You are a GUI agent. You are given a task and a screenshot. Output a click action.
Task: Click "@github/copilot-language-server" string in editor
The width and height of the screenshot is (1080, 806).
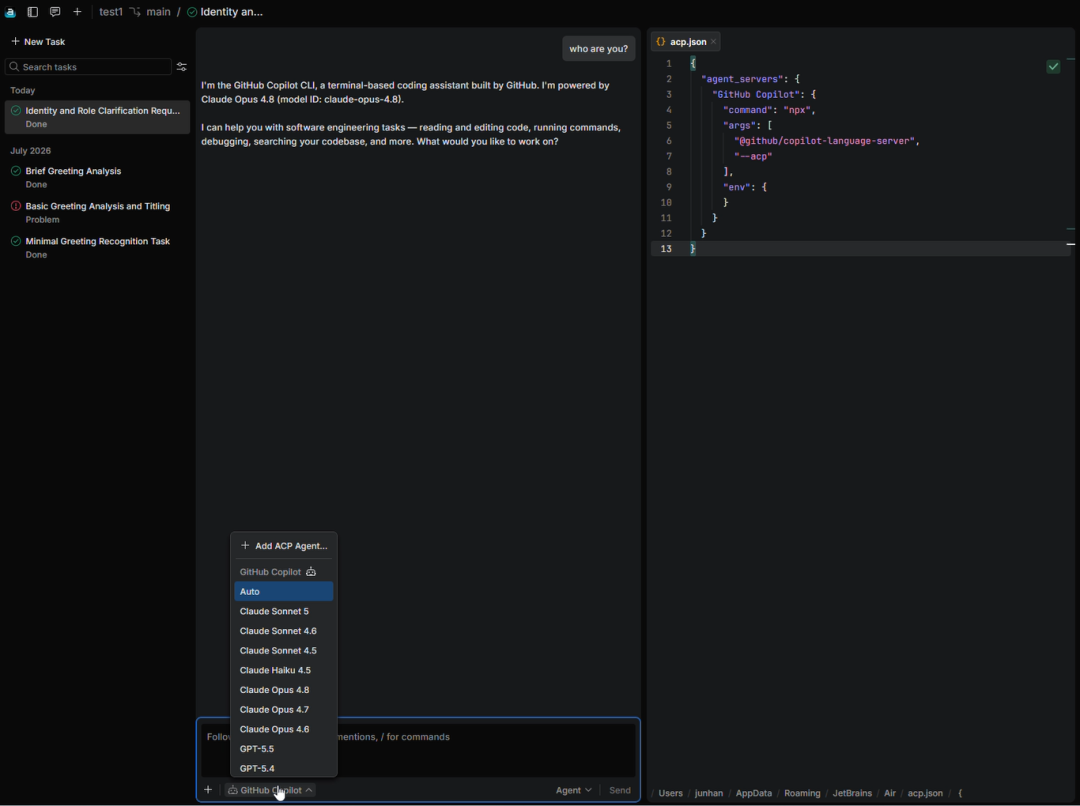point(824,141)
